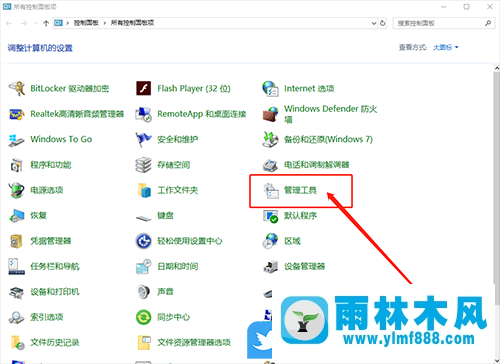The width and height of the screenshot is (500, 364).
Task: Open 程序和功能 text link
Action: click(x=51, y=165)
